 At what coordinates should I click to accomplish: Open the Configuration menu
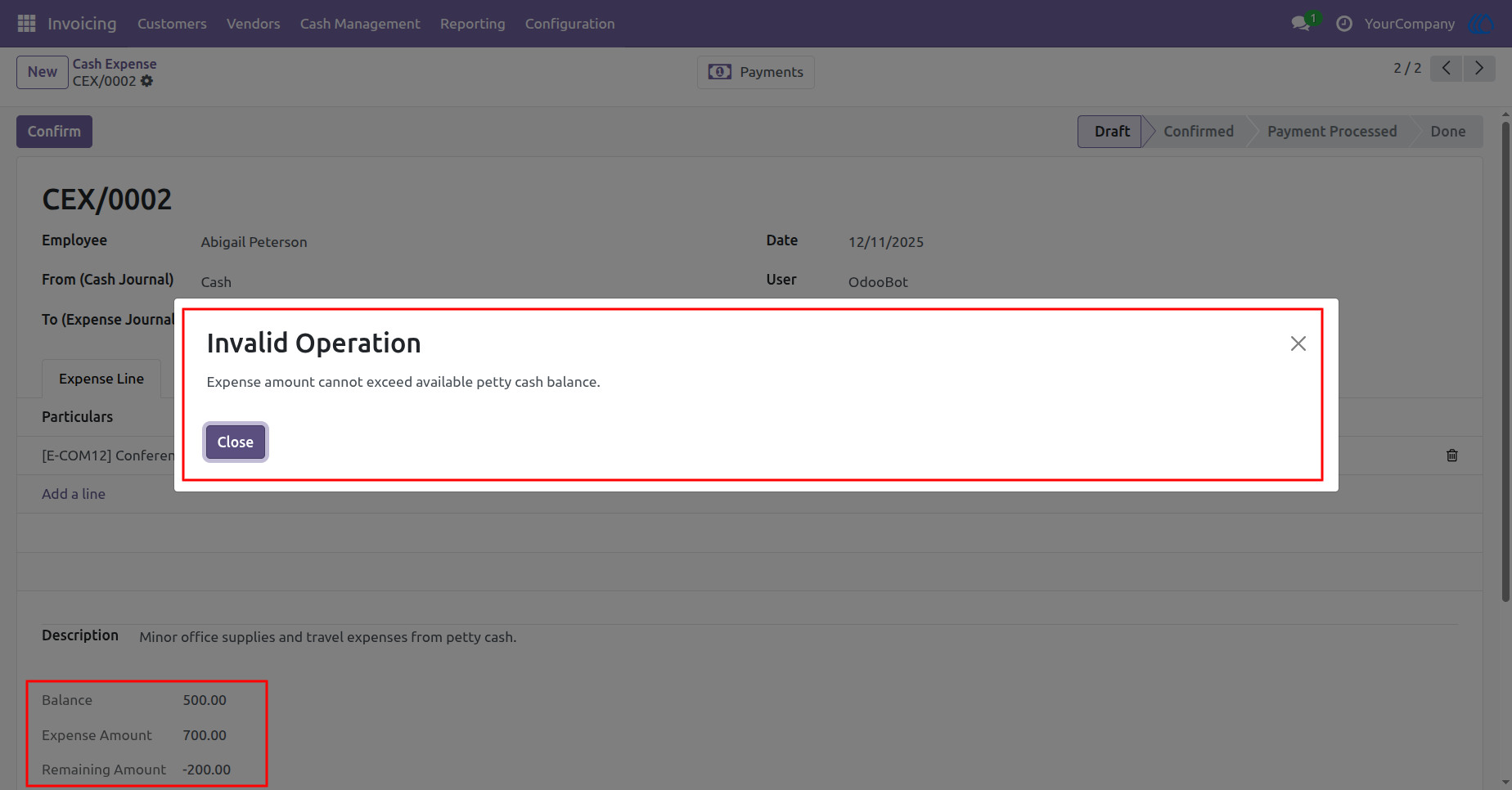[x=570, y=24]
